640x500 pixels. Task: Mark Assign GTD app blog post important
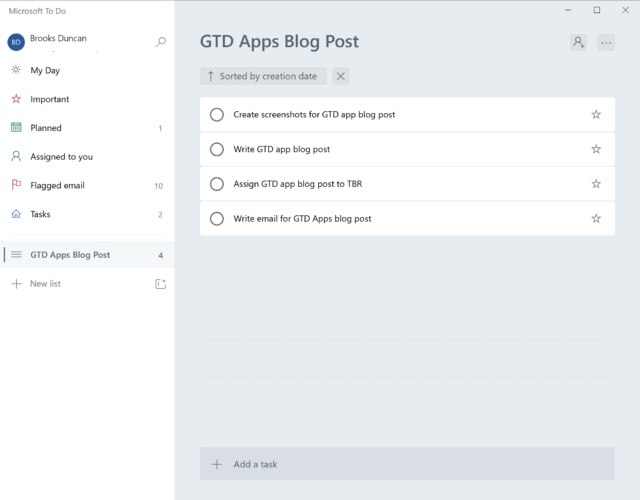(596, 184)
